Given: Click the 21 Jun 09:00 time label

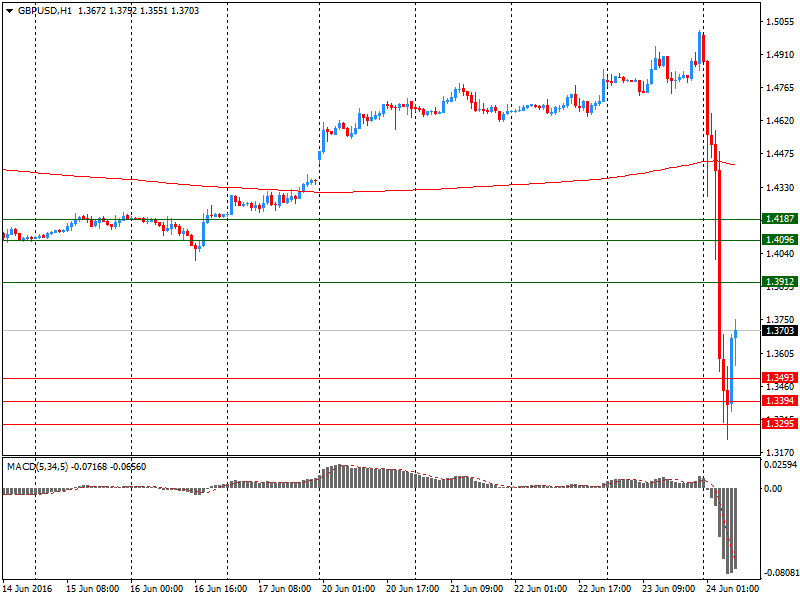Looking at the screenshot, I should 477,589.
